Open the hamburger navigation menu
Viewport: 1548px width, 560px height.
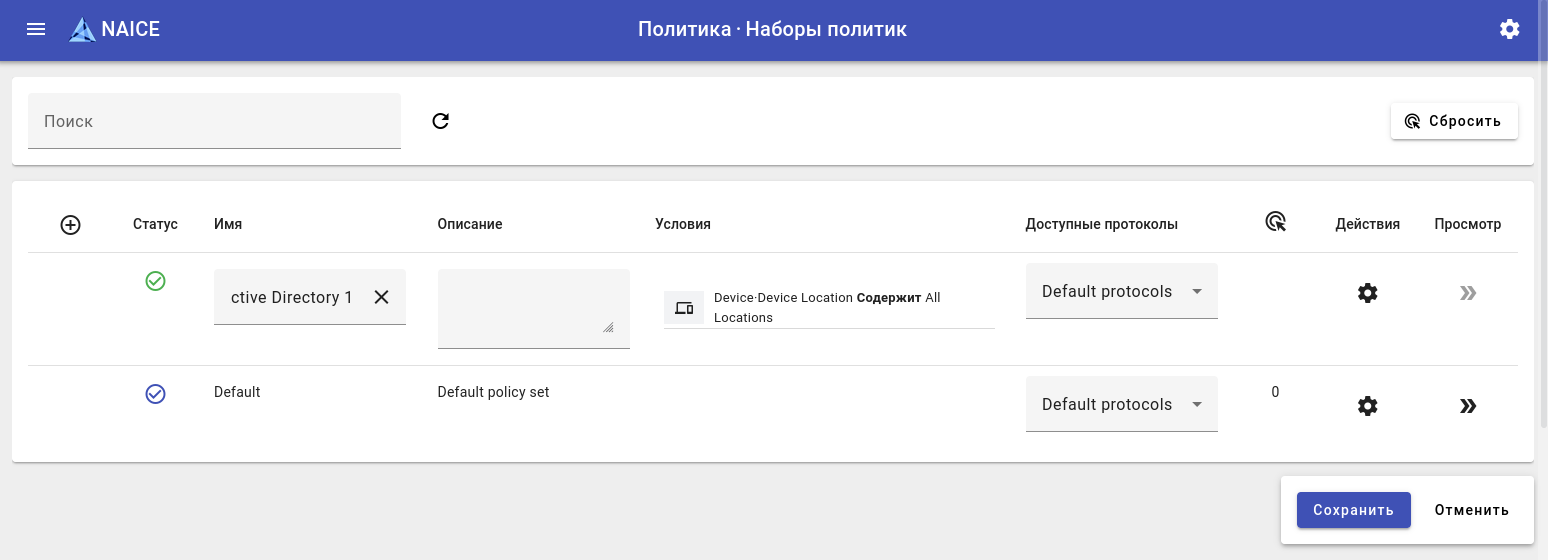click(x=36, y=29)
